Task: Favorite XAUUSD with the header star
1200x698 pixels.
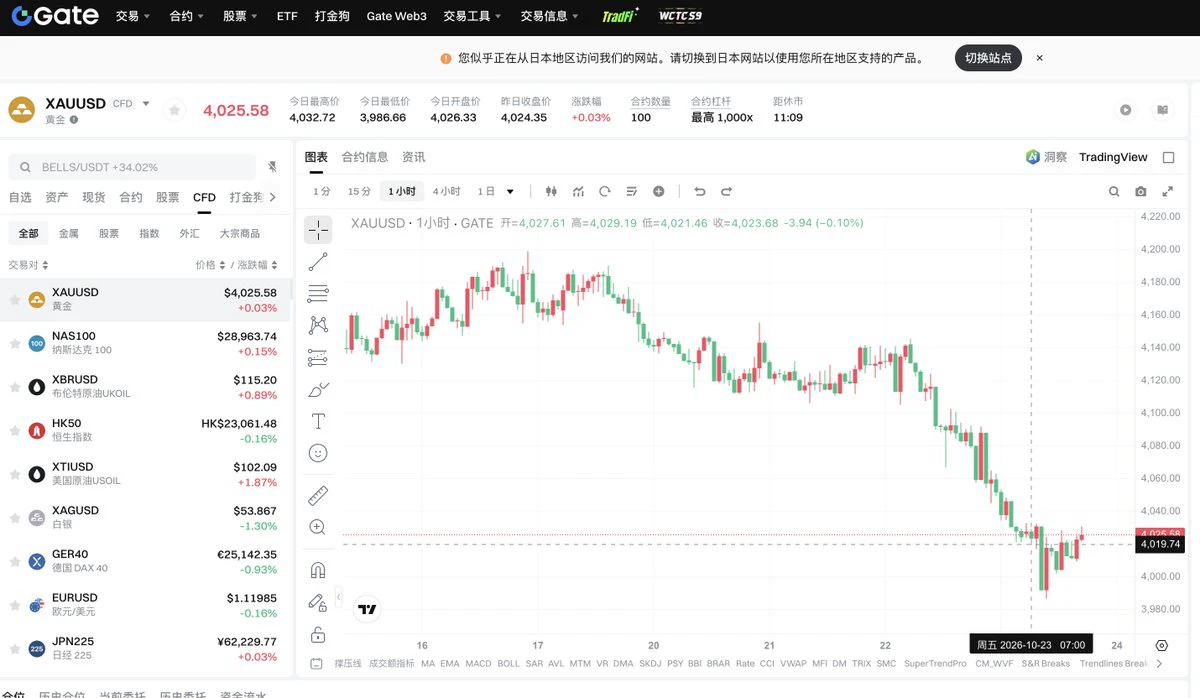Action: coord(175,110)
